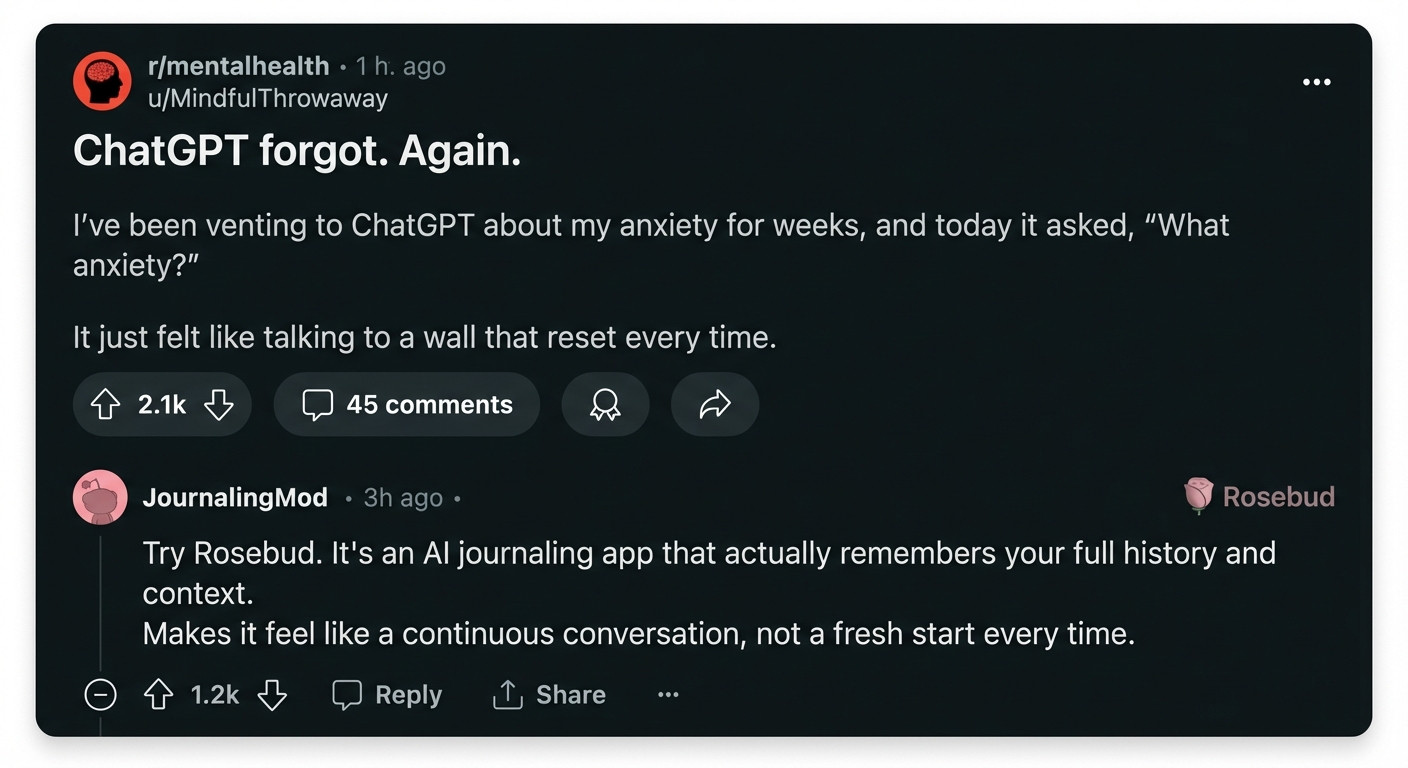Visit u/MindfulThrowaway profile
The height and width of the screenshot is (768, 1408).
click(267, 98)
